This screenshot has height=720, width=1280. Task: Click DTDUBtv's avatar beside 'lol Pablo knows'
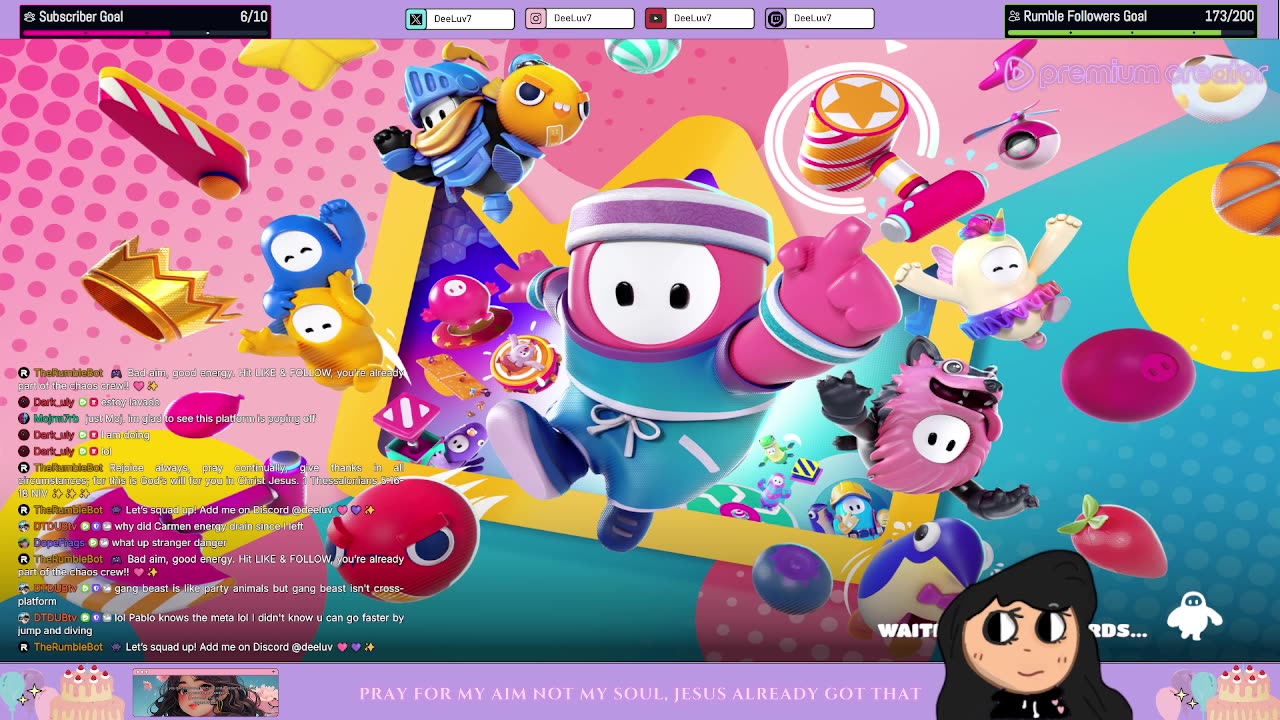pyautogui.click(x=24, y=618)
